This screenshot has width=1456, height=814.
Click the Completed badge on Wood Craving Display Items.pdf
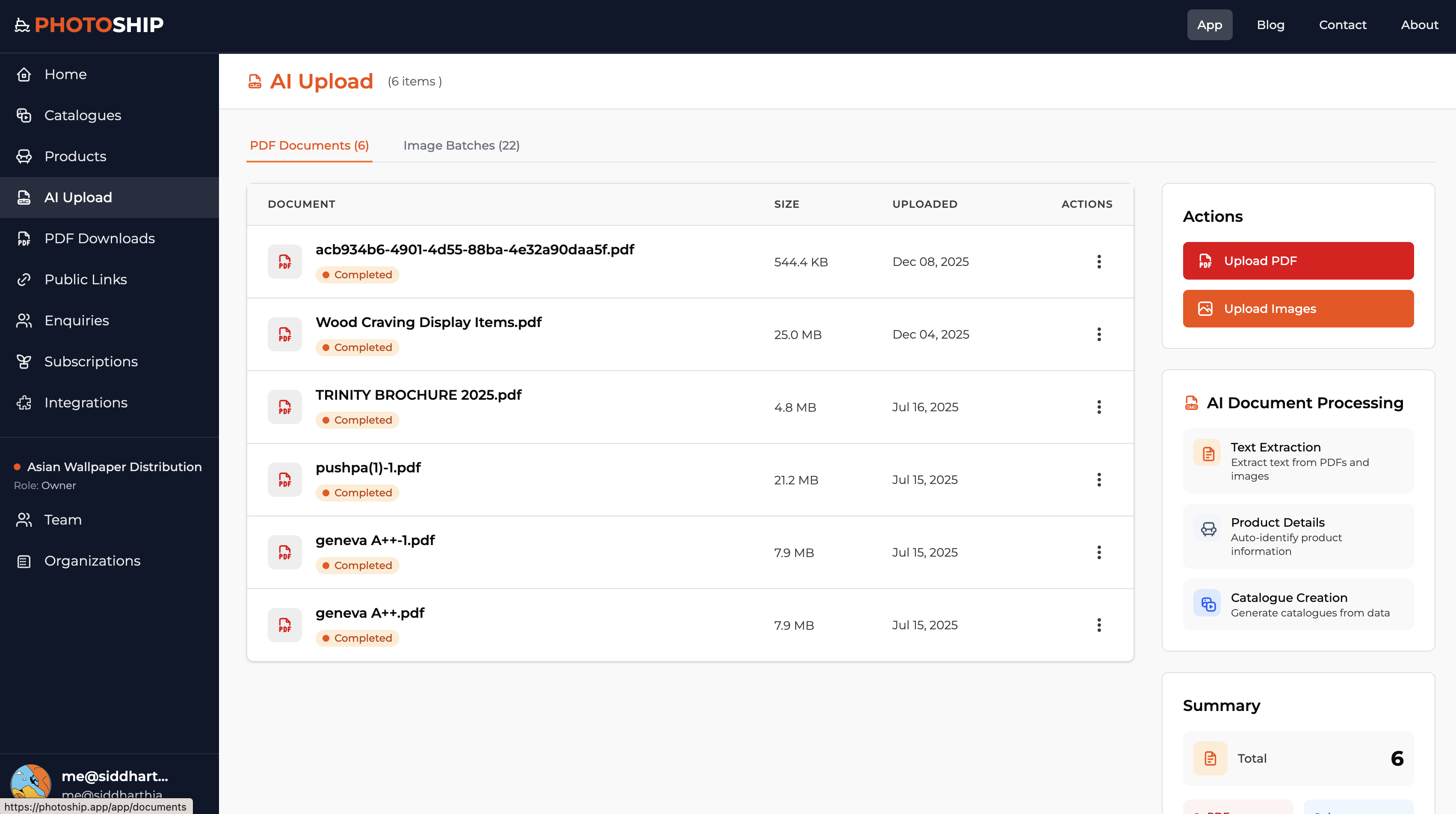357,347
